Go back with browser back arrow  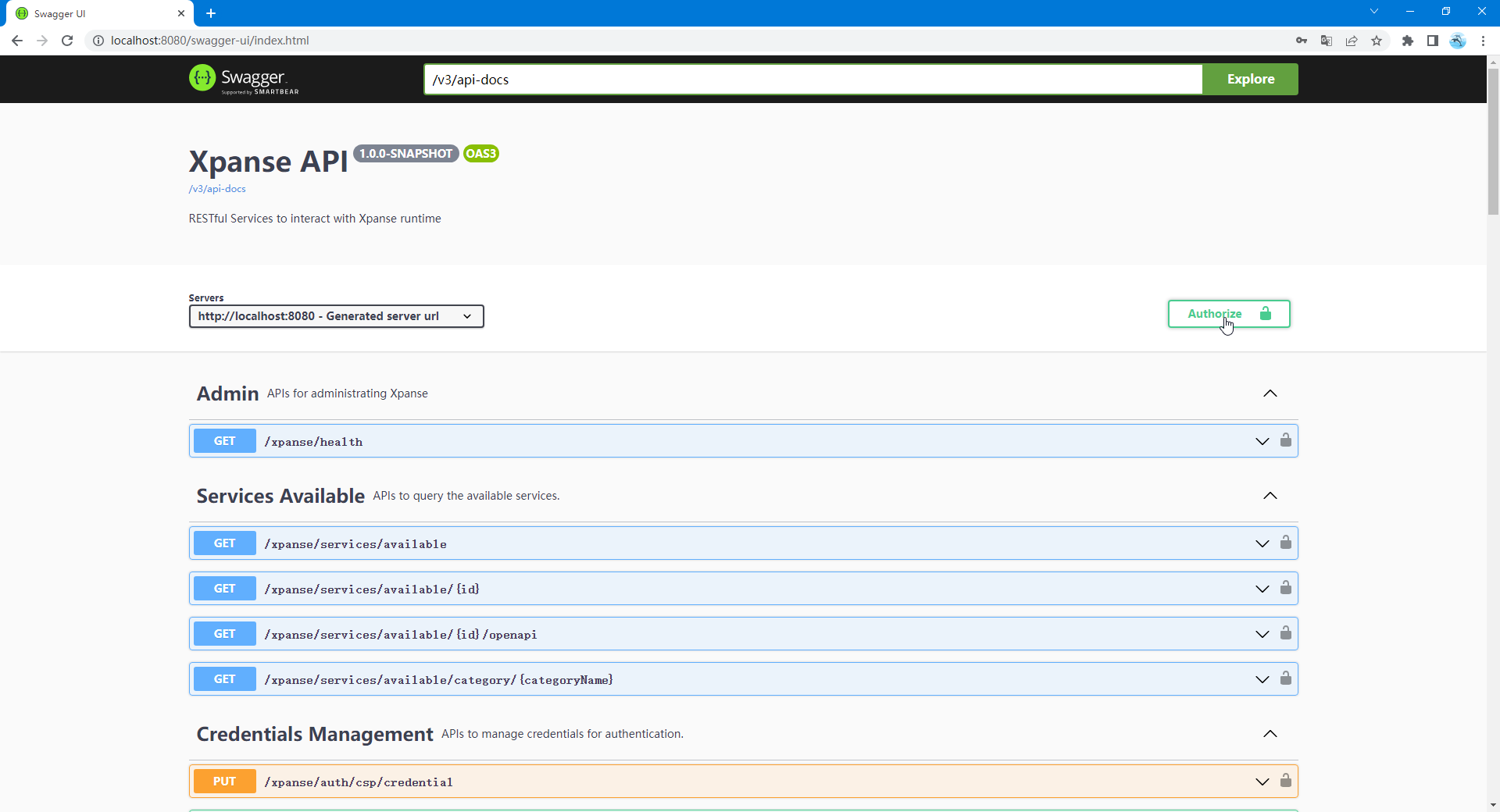coord(17,41)
